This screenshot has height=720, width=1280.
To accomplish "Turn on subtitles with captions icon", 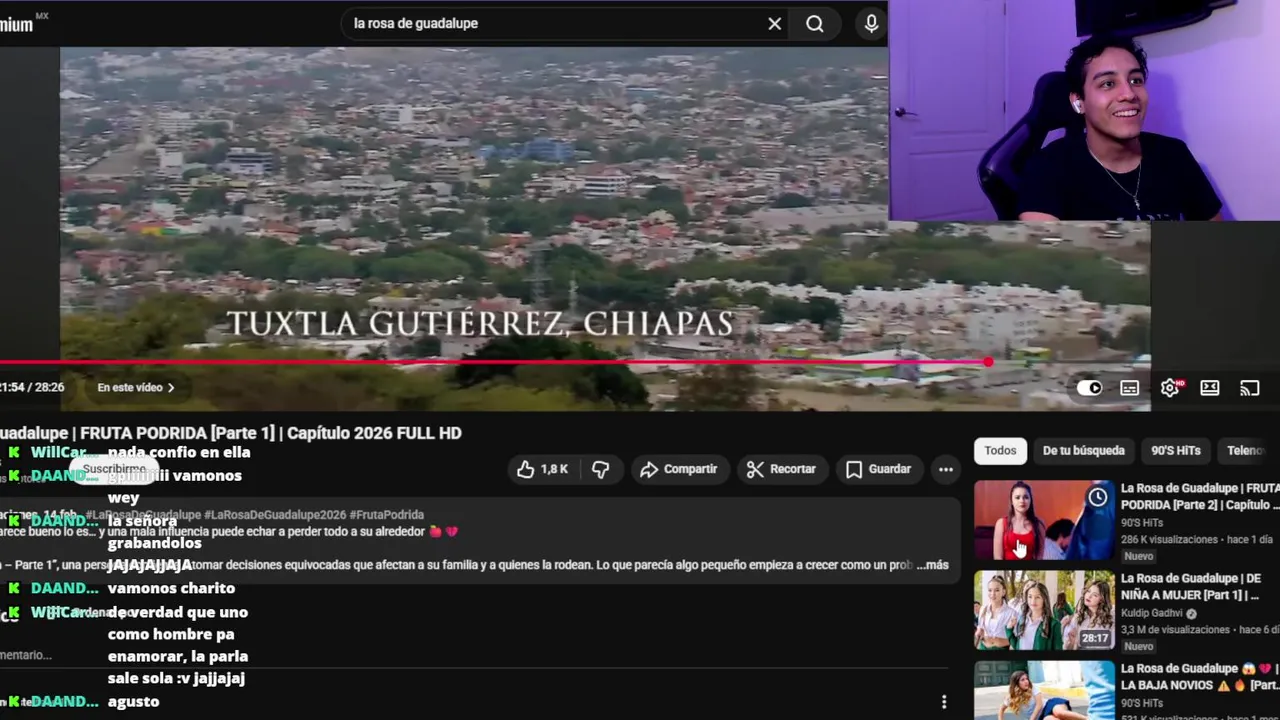I will tap(1129, 388).
